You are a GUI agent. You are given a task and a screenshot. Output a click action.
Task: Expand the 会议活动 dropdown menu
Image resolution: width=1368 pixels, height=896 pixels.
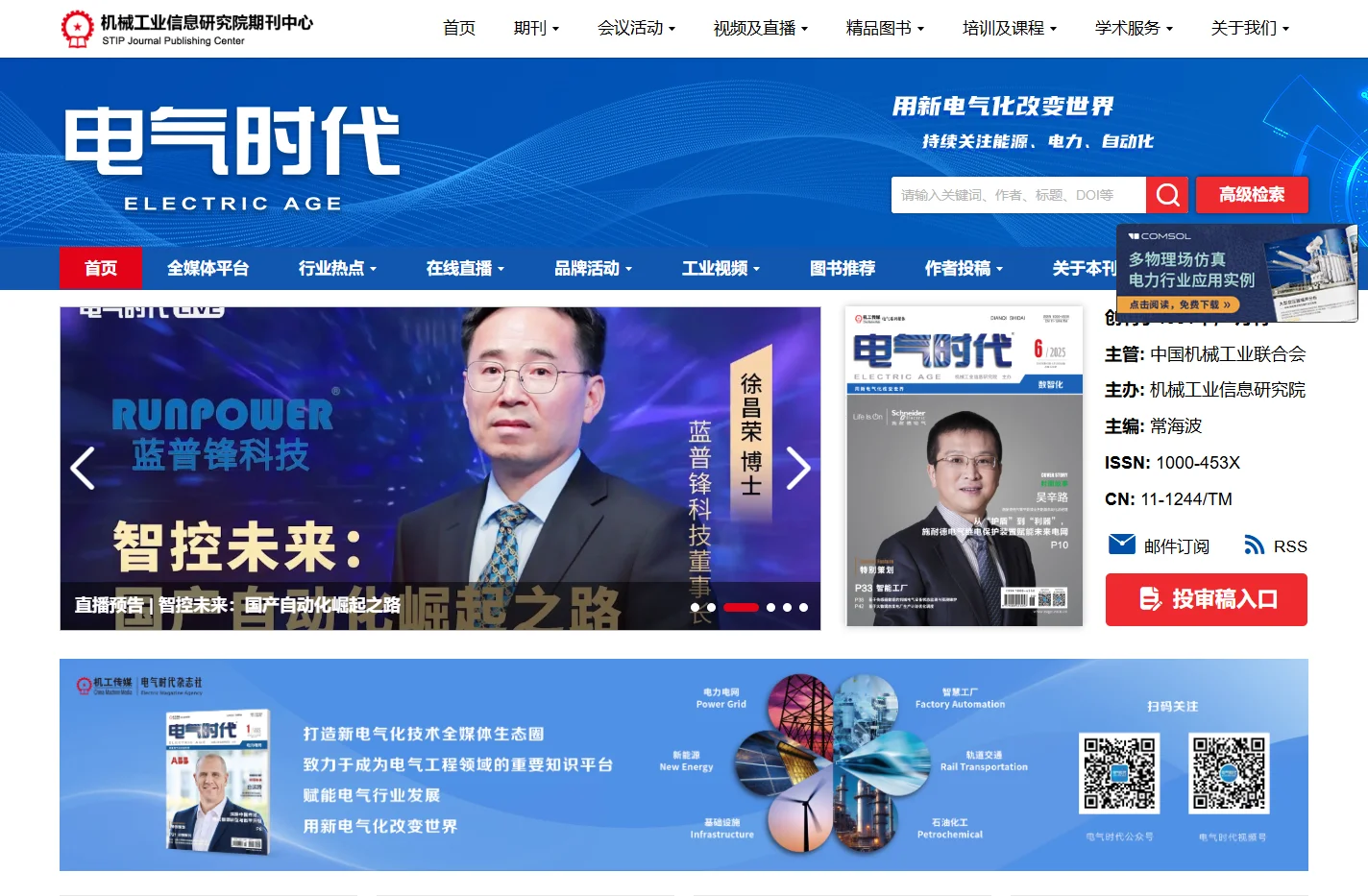[x=636, y=29]
